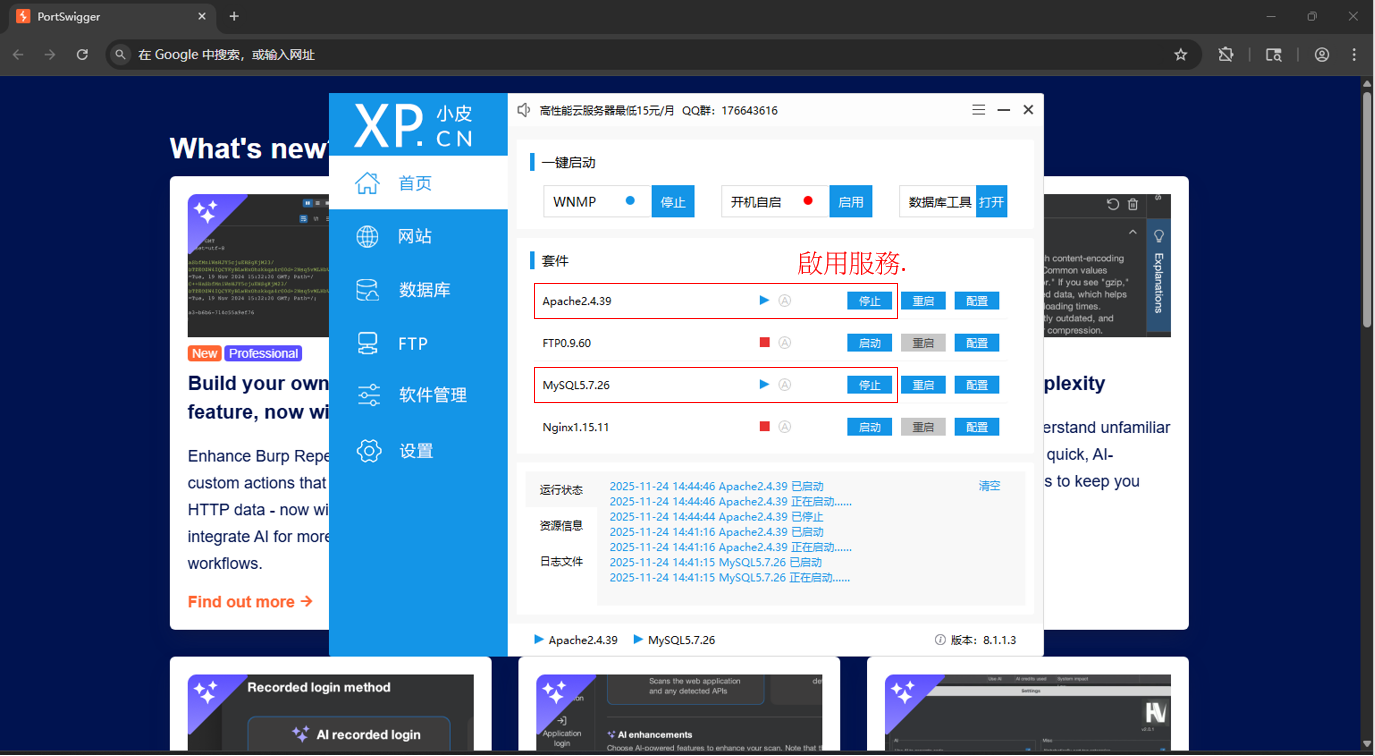Click the circled A icon beside Nginx1.15.11
1375x756 pixels.
[x=785, y=426]
